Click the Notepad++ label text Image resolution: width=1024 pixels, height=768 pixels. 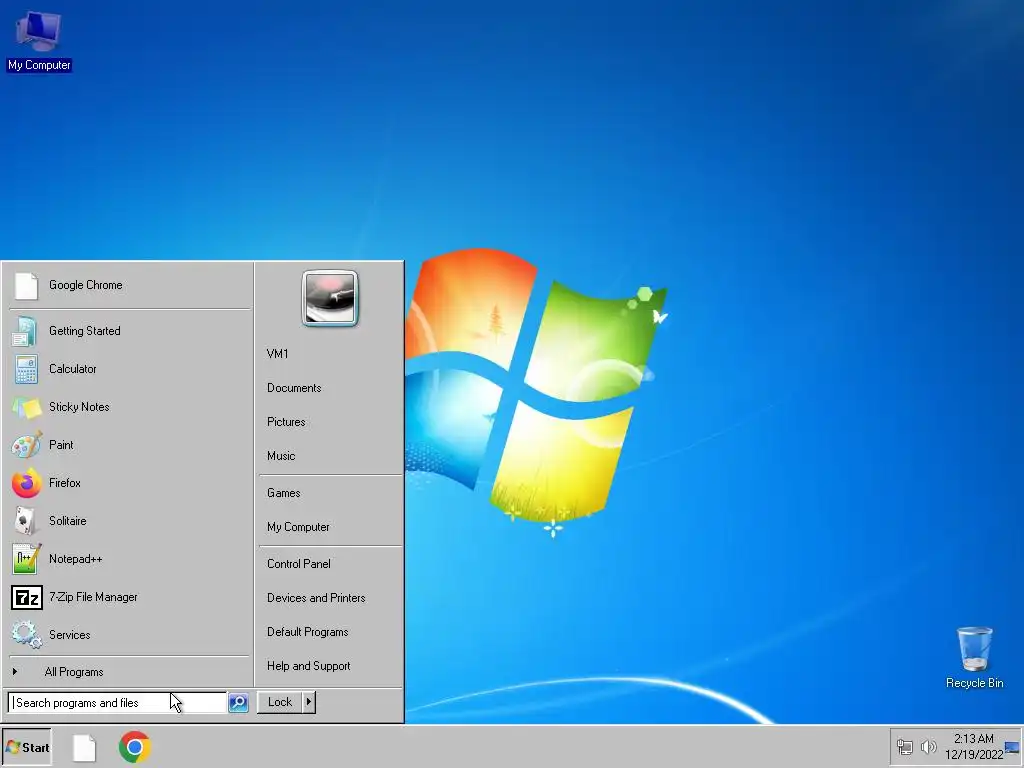pos(76,559)
